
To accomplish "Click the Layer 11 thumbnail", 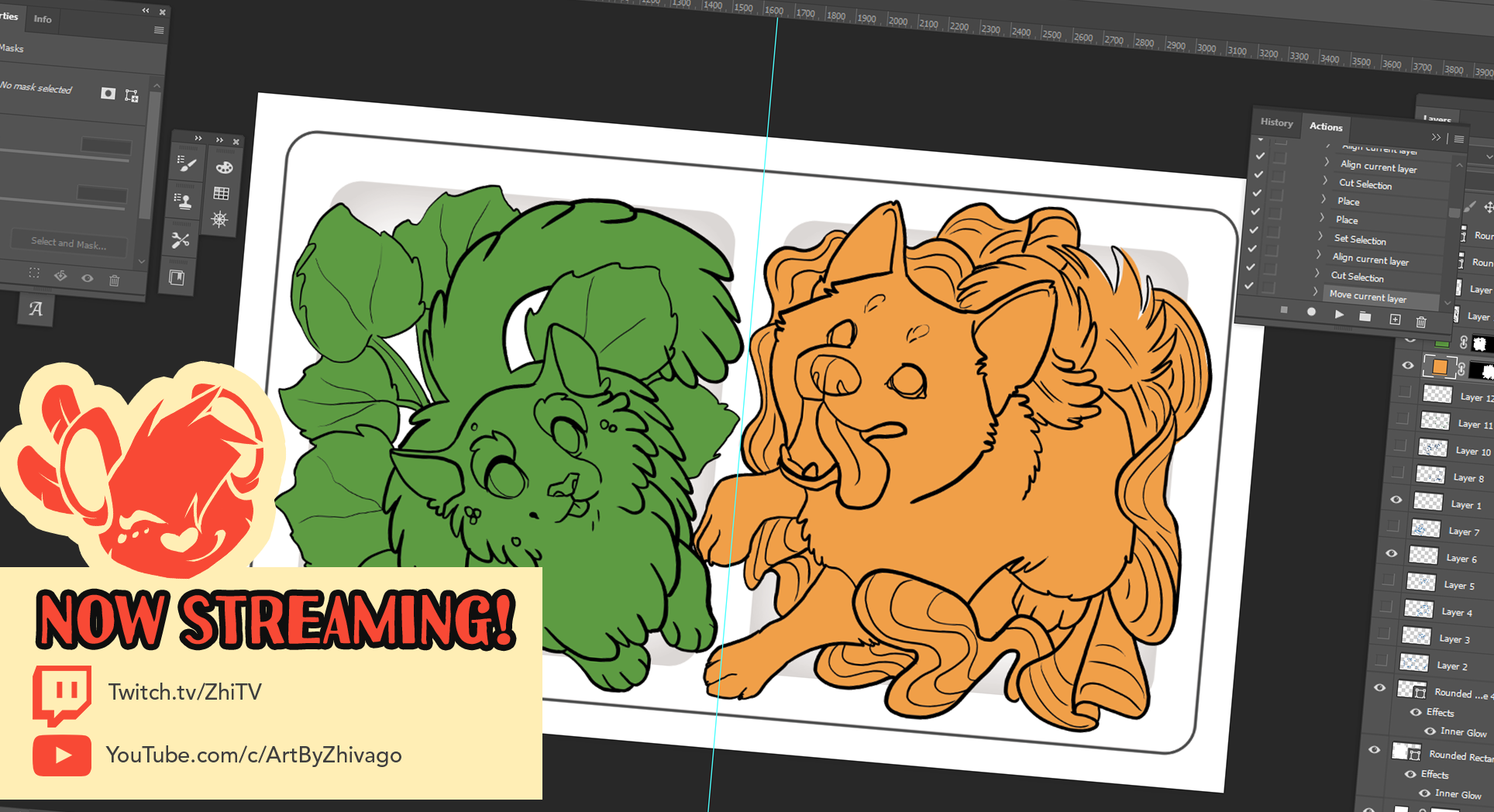I will pos(1435,421).
